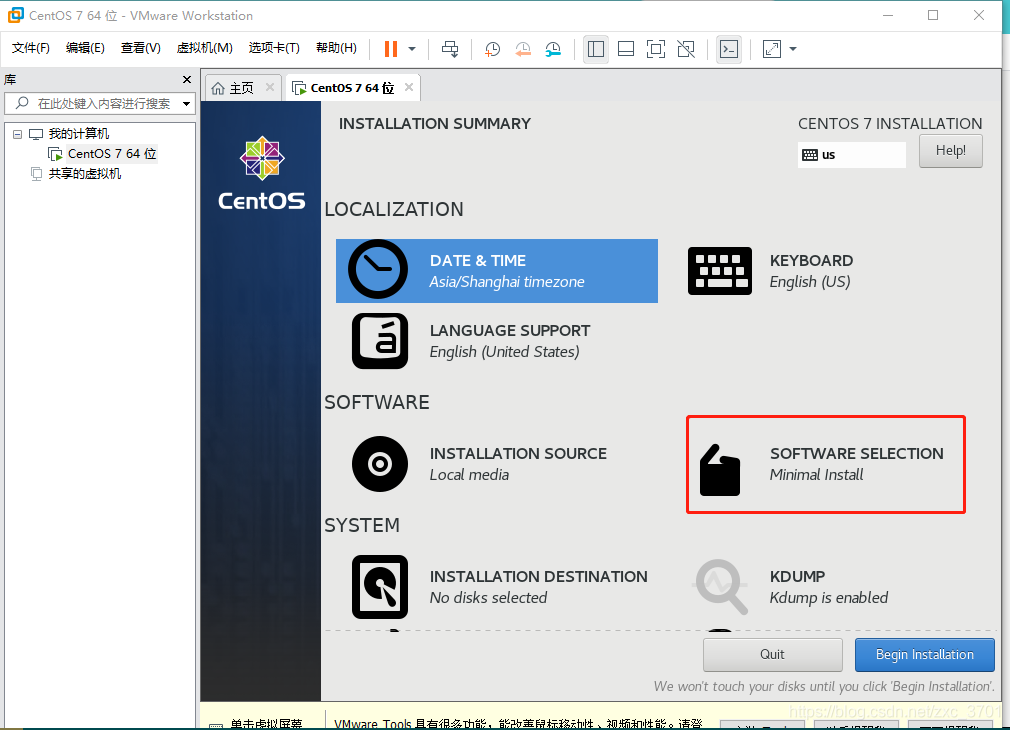The width and height of the screenshot is (1010, 730).
Task: Close the 库 library panel
Action: point(187,79)
